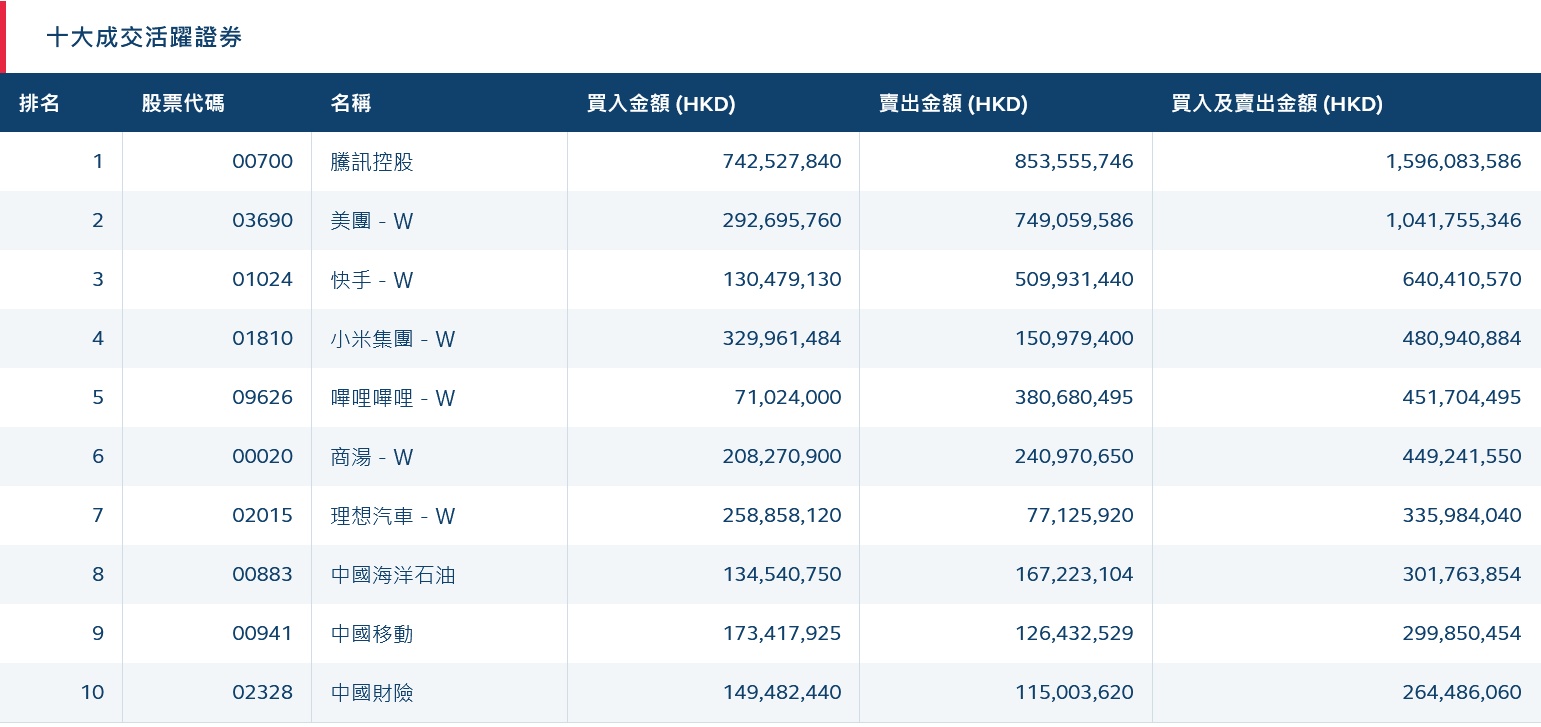Select stock code 03690
Image resolution: width=1541 pixels, height=727 pixels.
click(262, 221)
